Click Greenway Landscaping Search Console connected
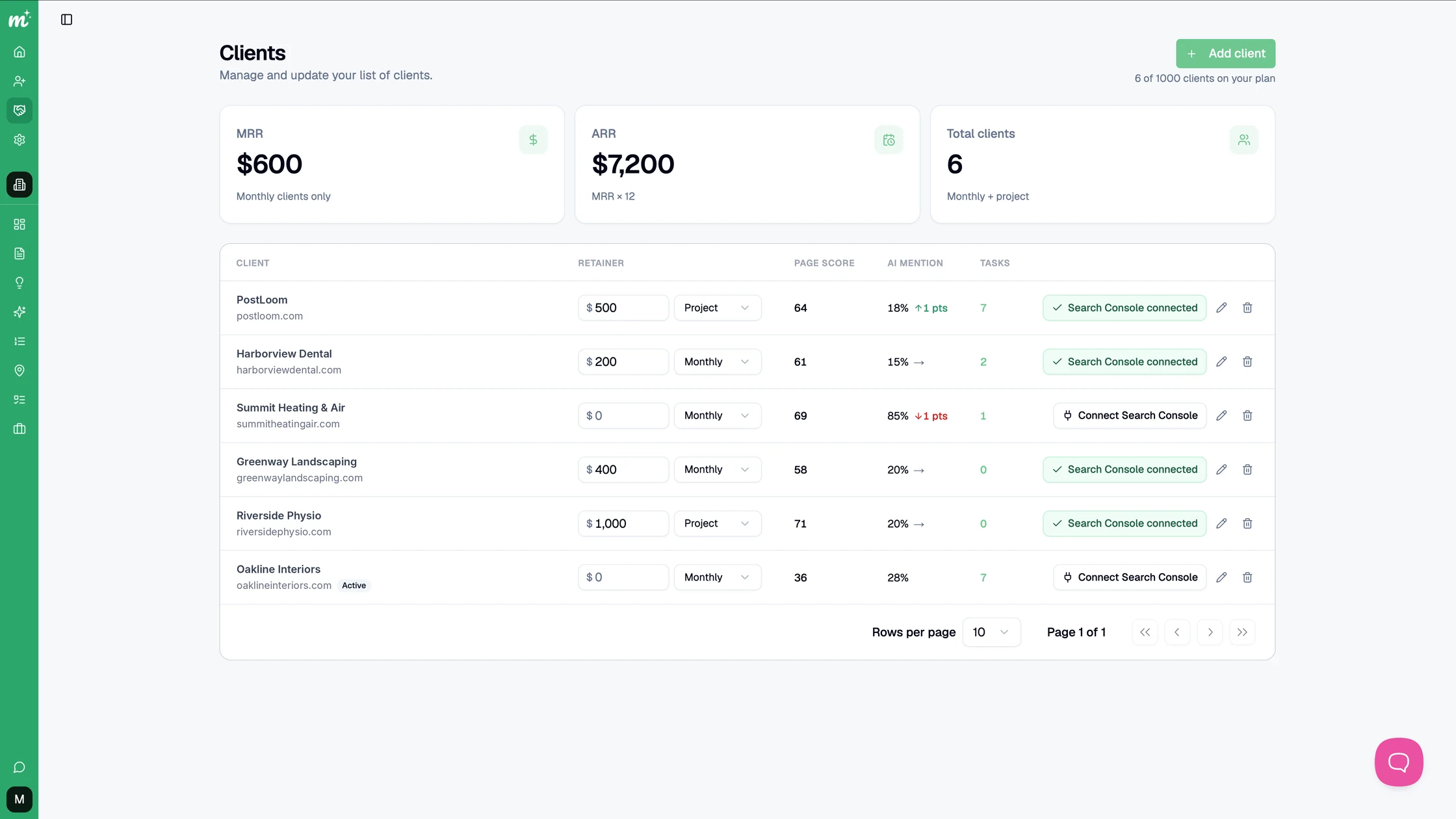The height and width of the screenshot is (819, 1456). [1124, 470]
